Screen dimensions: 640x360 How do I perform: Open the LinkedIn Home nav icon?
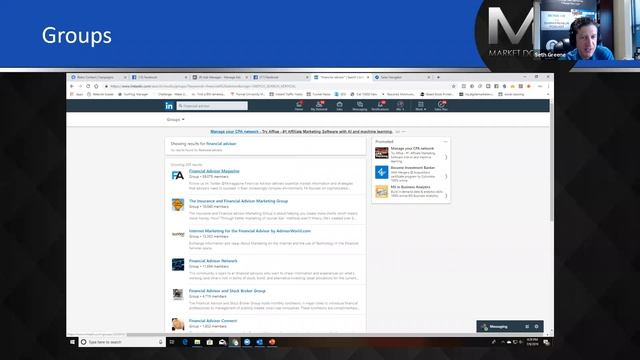[x=299, y=106]
